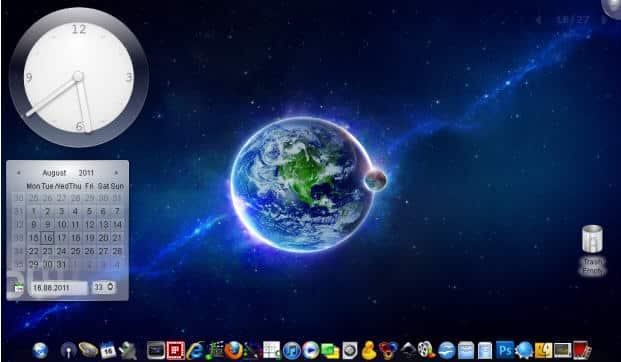Open the green chat bubbles icon
Screen dimensions: 621x362
(330, 351)
